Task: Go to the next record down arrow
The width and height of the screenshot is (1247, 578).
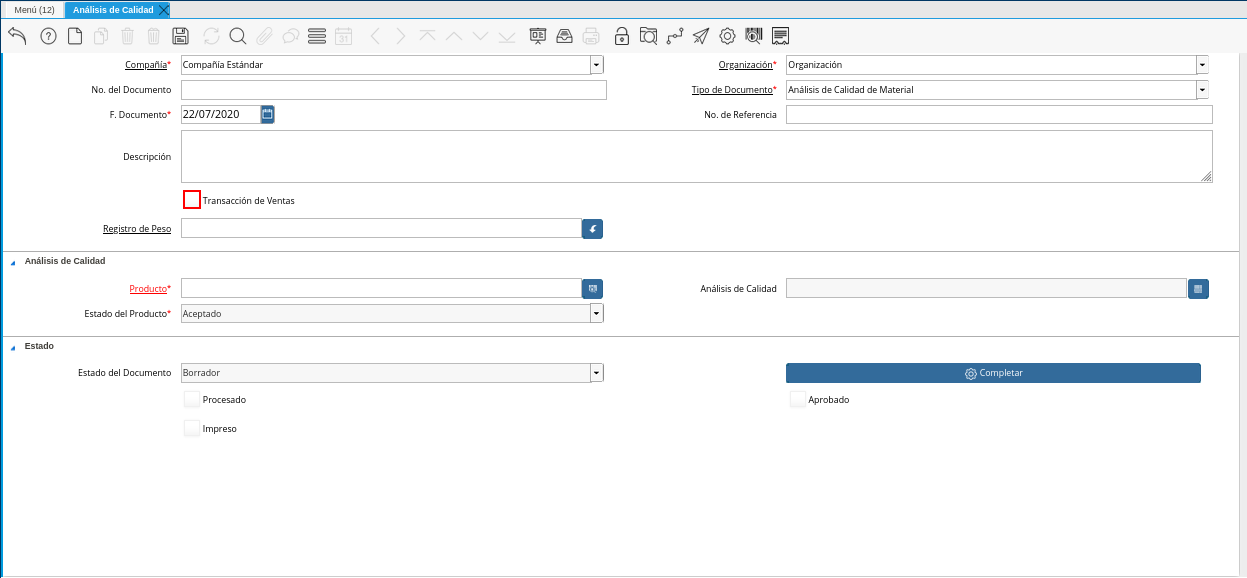Action: tap(480, 36)
